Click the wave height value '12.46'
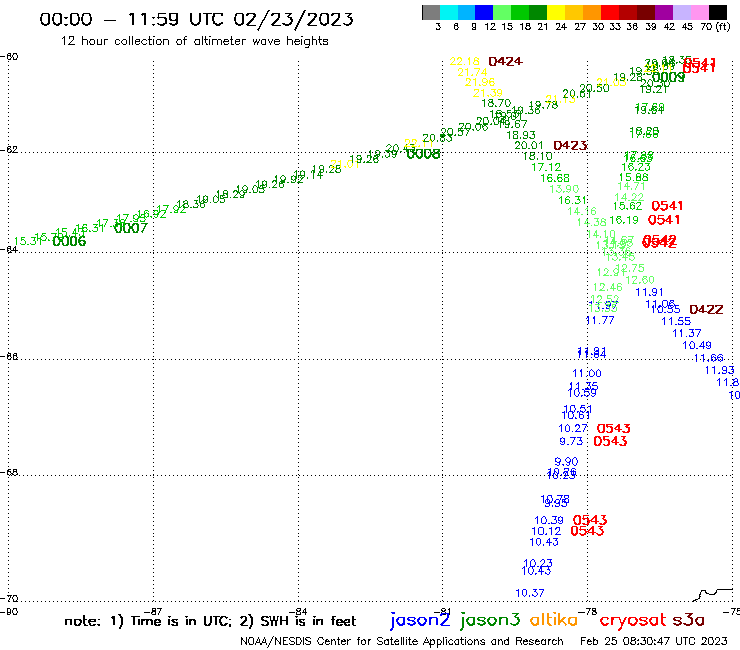Image resolution: width=740 pixels, height=650 pixels. point(607,287)
